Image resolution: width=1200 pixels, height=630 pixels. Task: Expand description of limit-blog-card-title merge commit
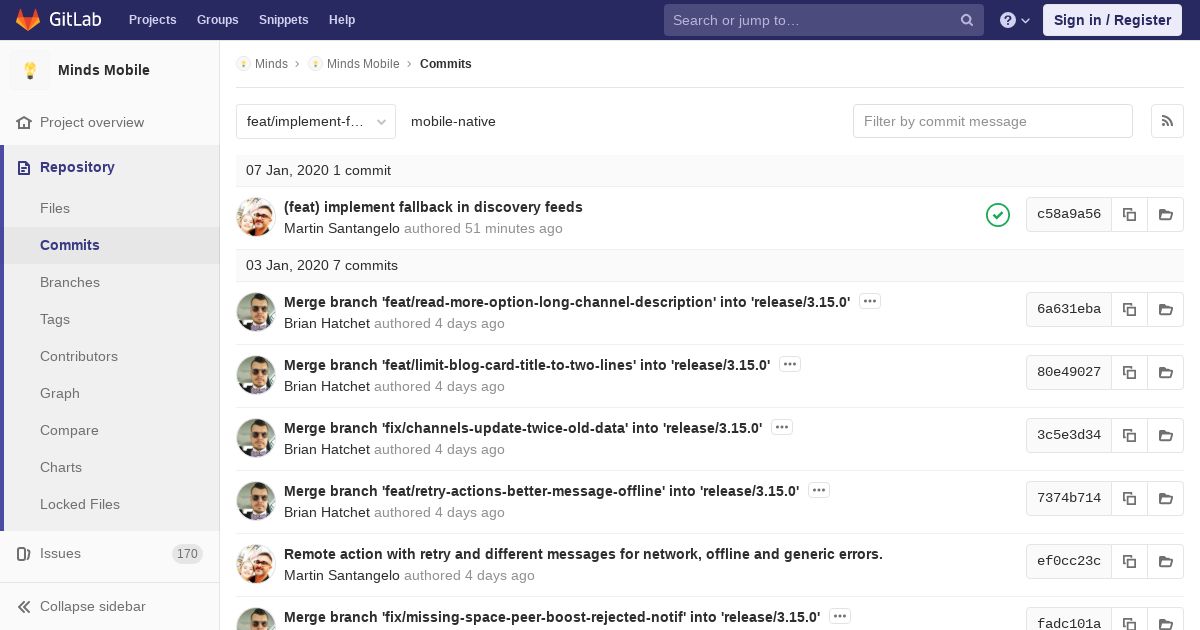click(790, 364)
